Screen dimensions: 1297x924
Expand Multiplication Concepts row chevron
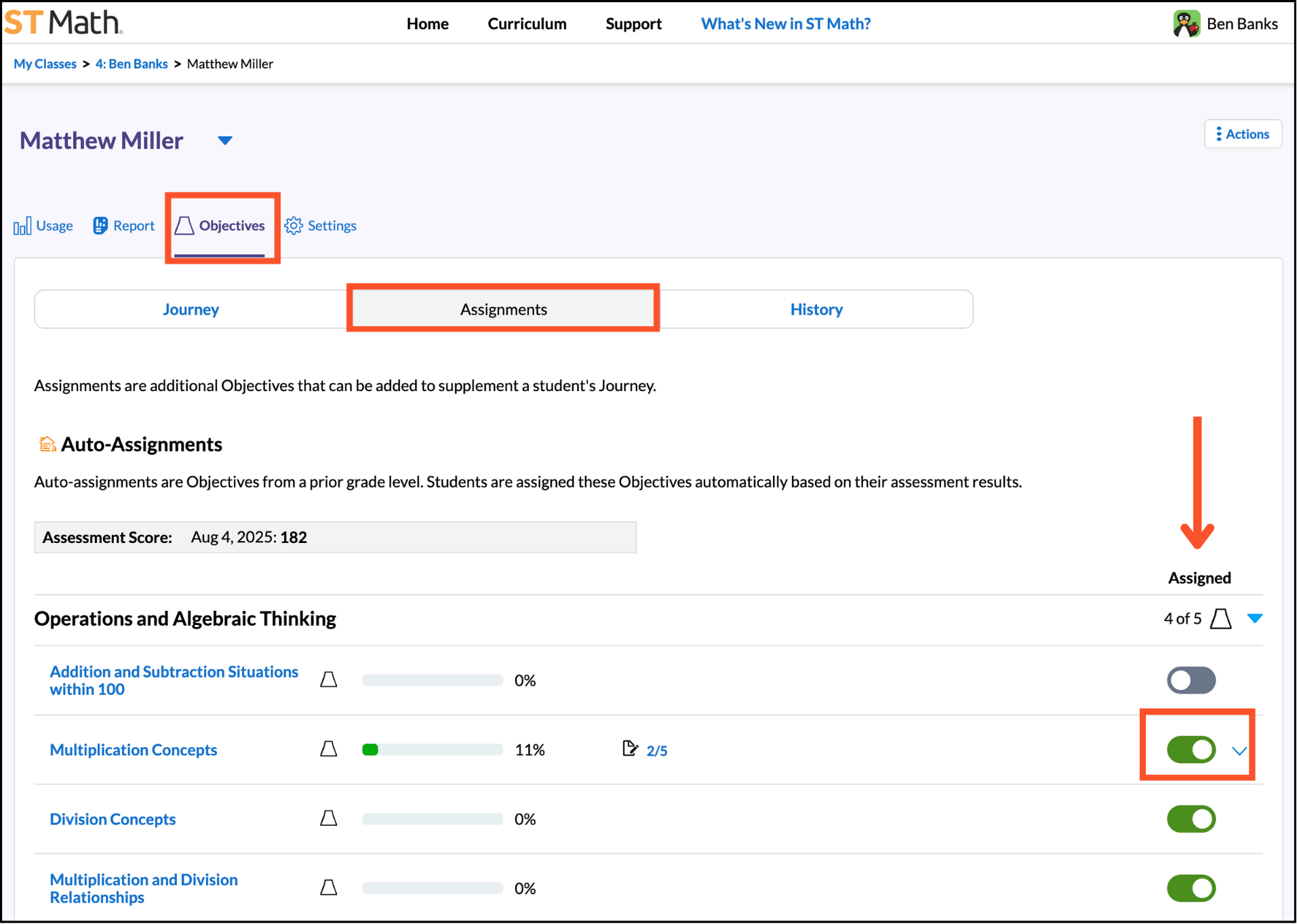pyautogui.click(x=1239, y=751)
